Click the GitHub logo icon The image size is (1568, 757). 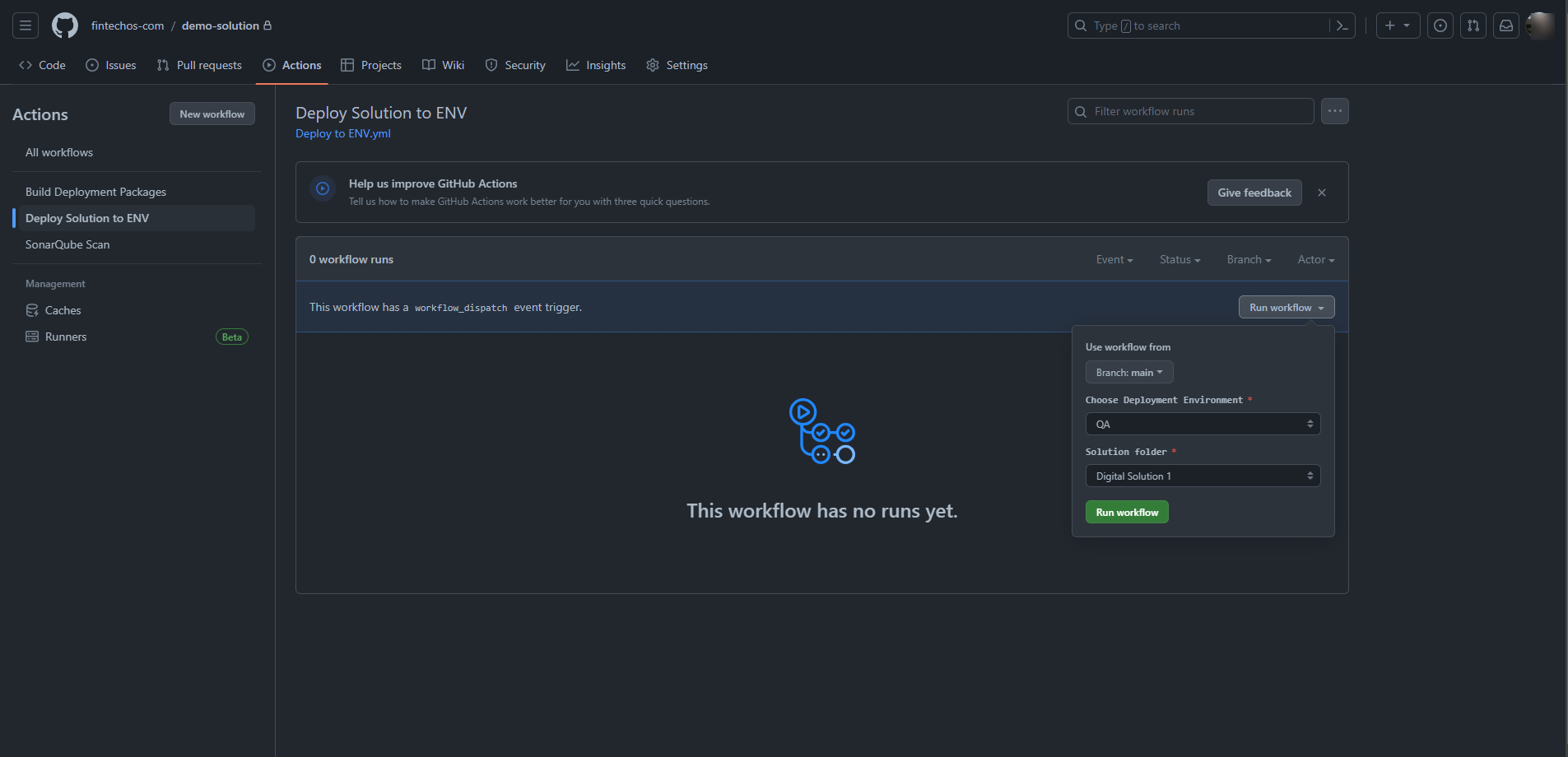click(65, 26)
